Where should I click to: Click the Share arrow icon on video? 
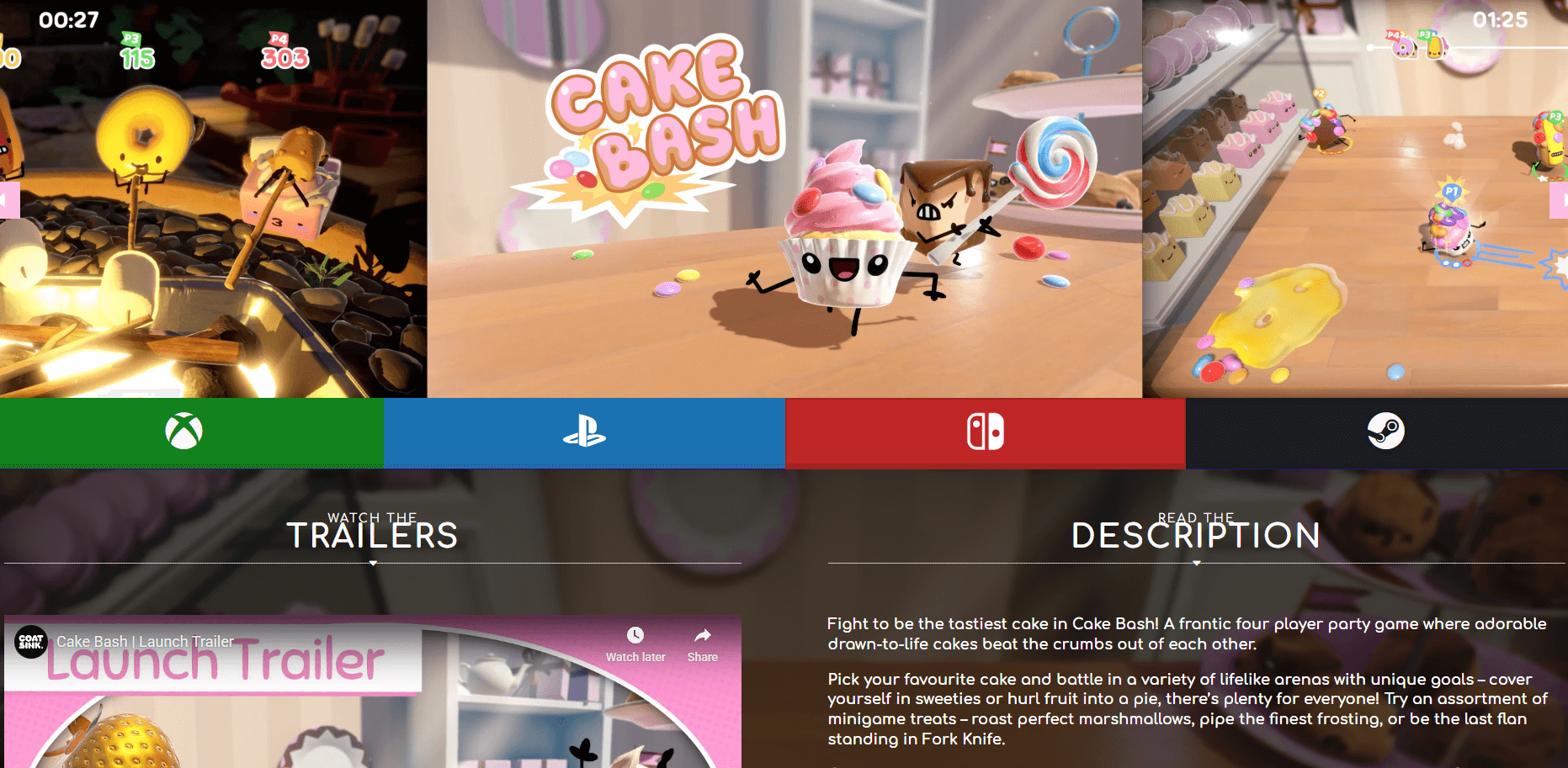point(703,635)
